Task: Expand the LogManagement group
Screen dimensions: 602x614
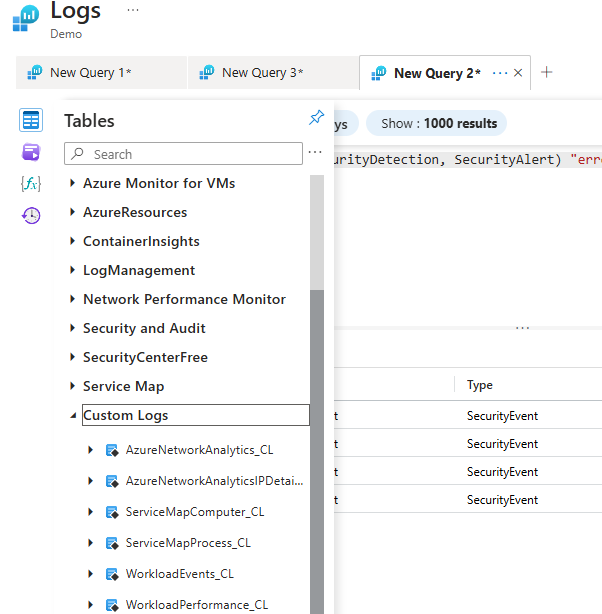Action: [x=72, y=270]
